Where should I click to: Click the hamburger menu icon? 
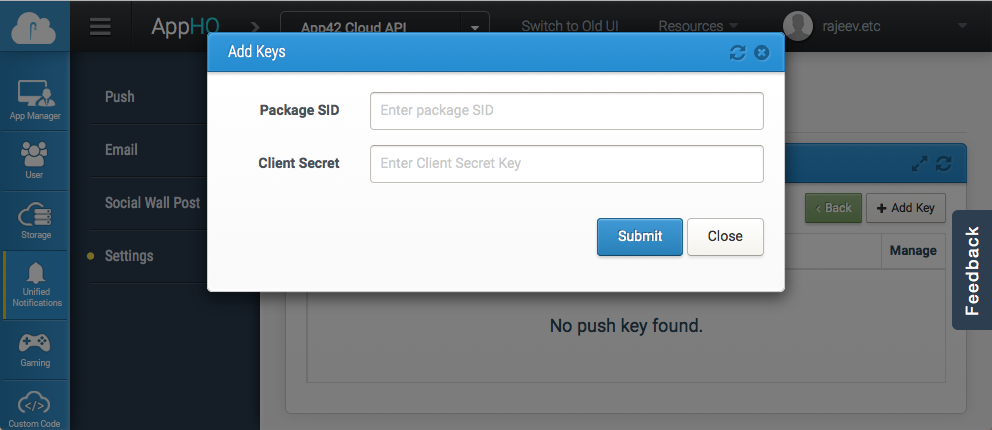point(100,27)
